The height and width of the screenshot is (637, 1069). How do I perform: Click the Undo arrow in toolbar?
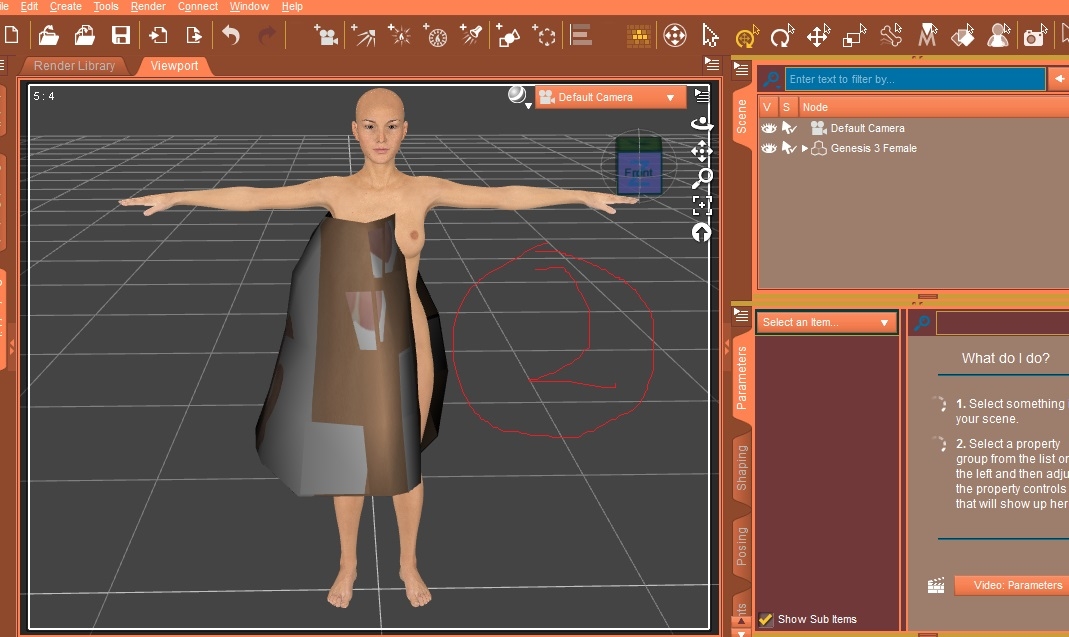(231, 36)
